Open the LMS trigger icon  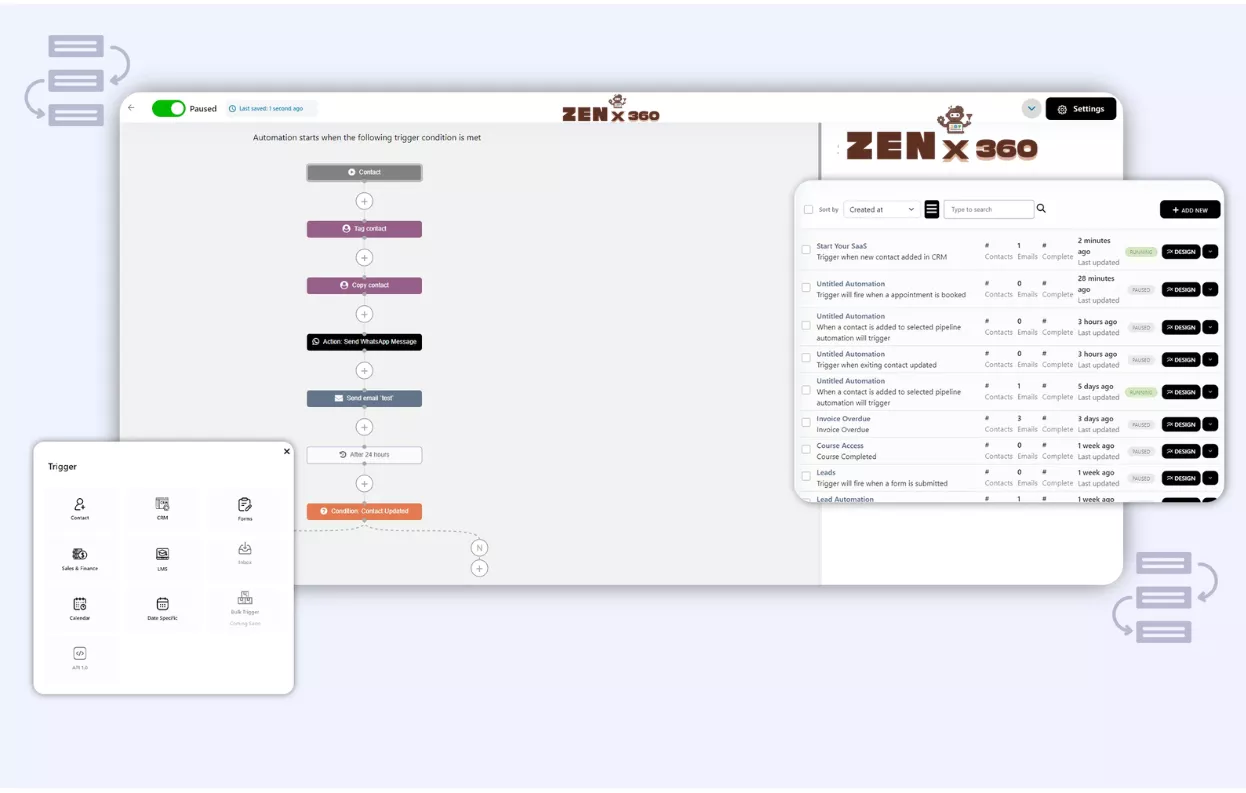coord(162,555)
